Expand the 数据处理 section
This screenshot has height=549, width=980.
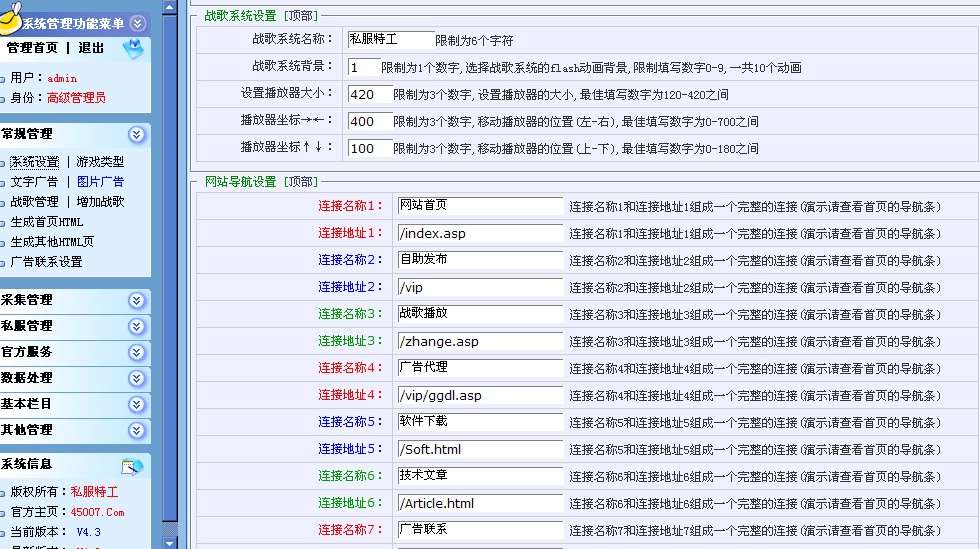[136, 378]
